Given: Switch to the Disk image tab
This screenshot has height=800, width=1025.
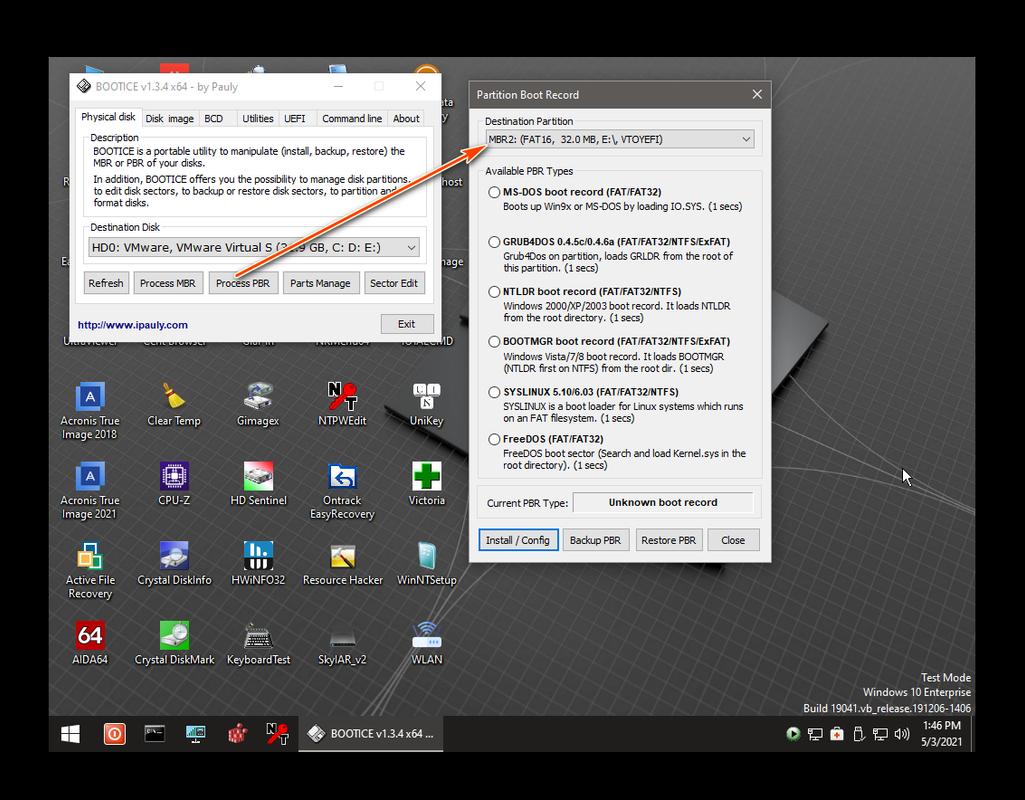Looking at the screenshot, I should point(169,118).
